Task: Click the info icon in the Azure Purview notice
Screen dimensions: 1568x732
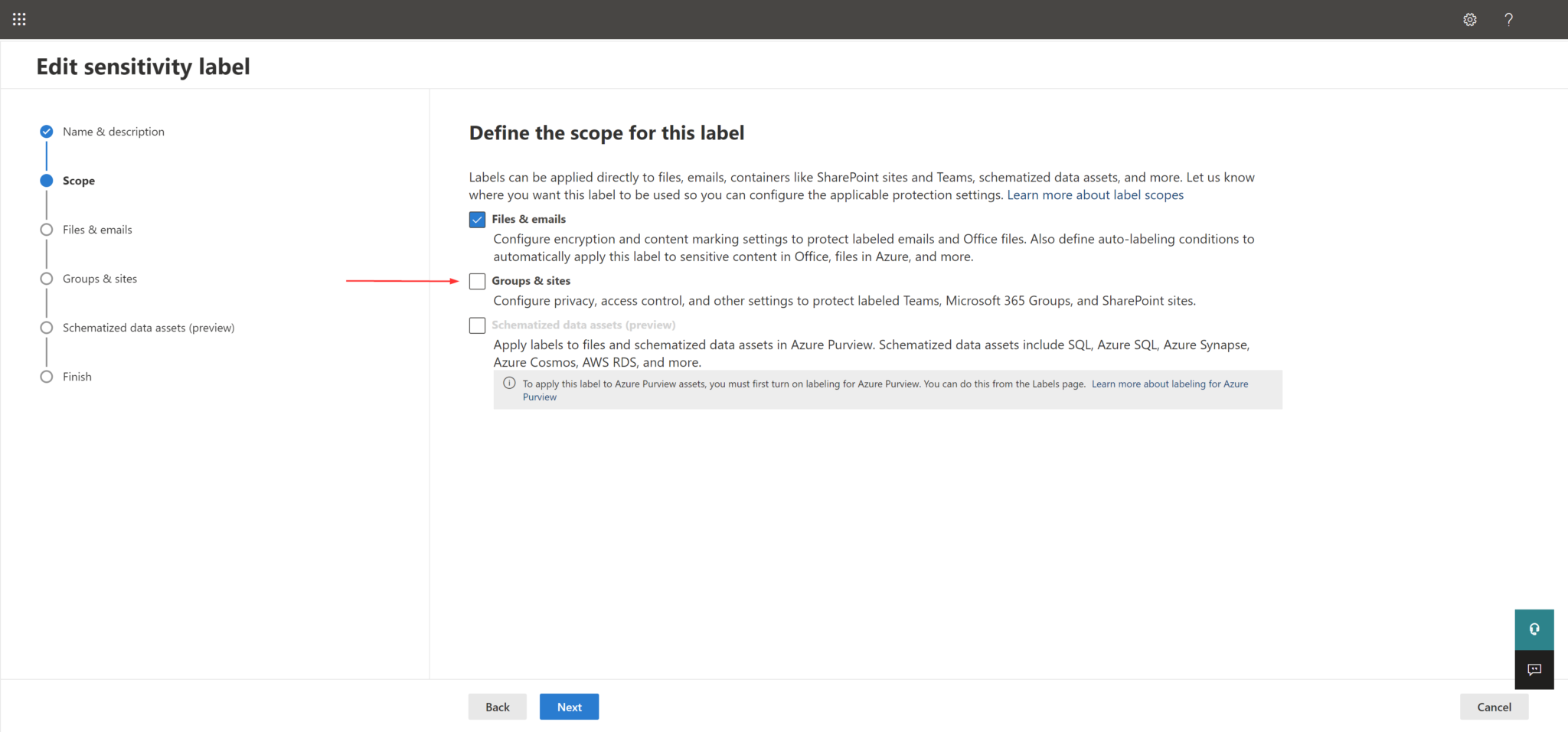Action: pos(508,383)
